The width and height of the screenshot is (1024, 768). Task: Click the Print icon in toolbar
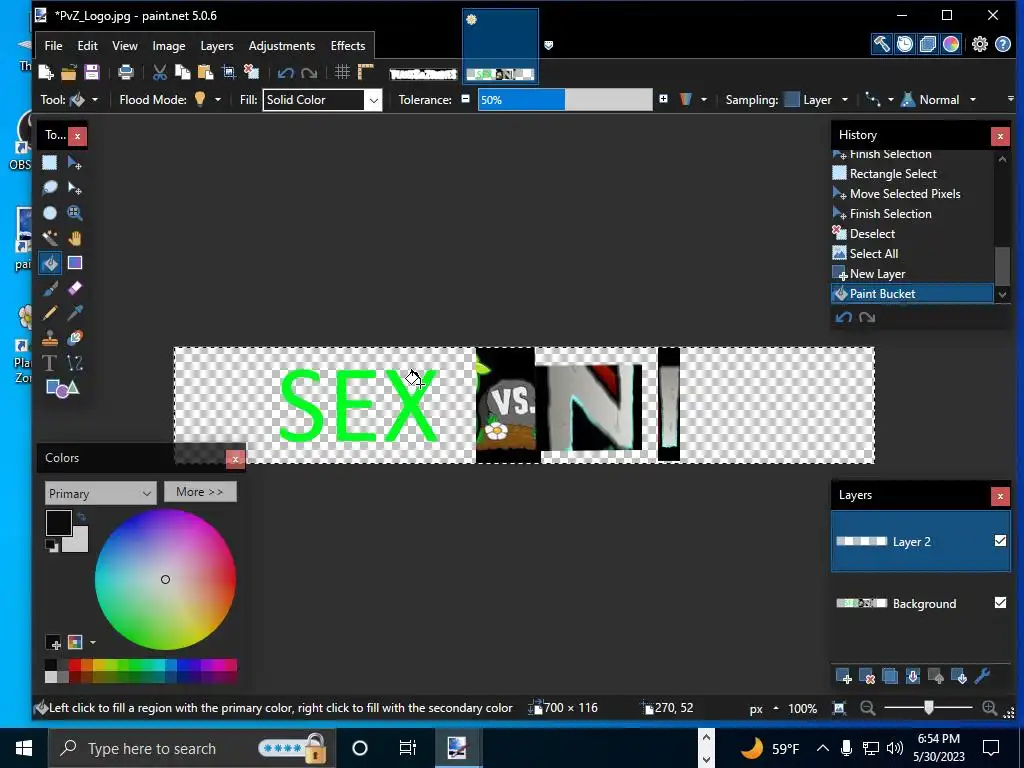point(125,72)
